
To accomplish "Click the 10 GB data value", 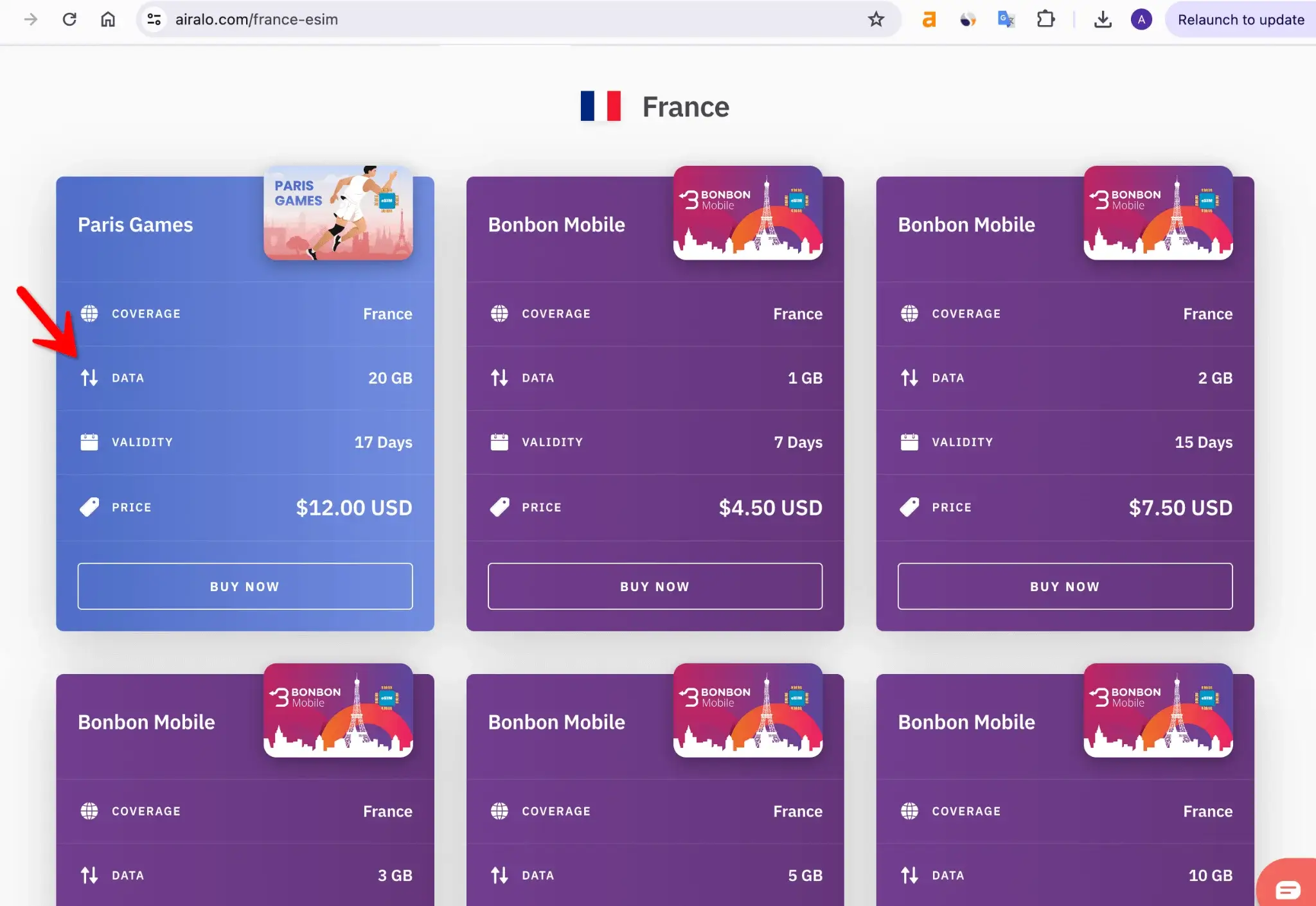I will [x=1211, y=875].
